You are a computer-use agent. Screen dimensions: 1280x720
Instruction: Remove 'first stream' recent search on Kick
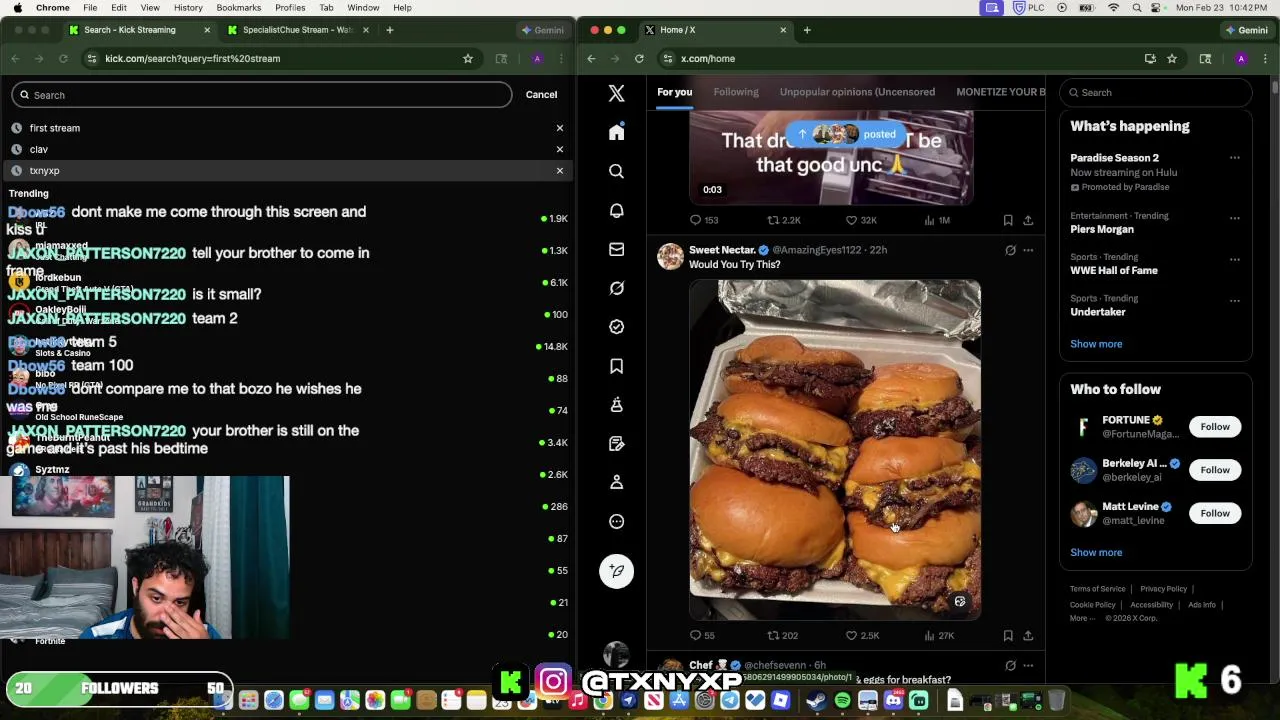560,128
